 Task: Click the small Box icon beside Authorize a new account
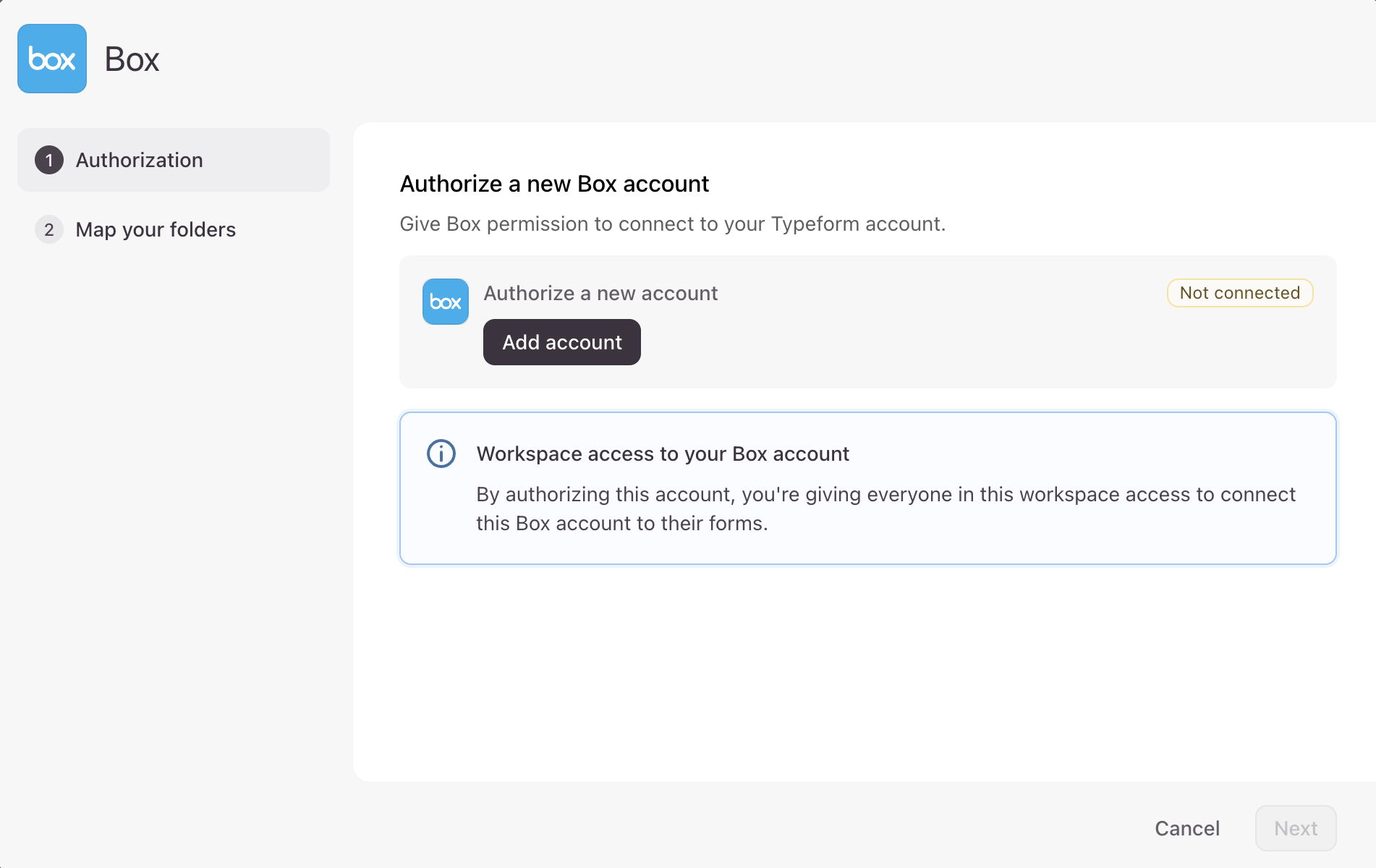coord(446,302)
